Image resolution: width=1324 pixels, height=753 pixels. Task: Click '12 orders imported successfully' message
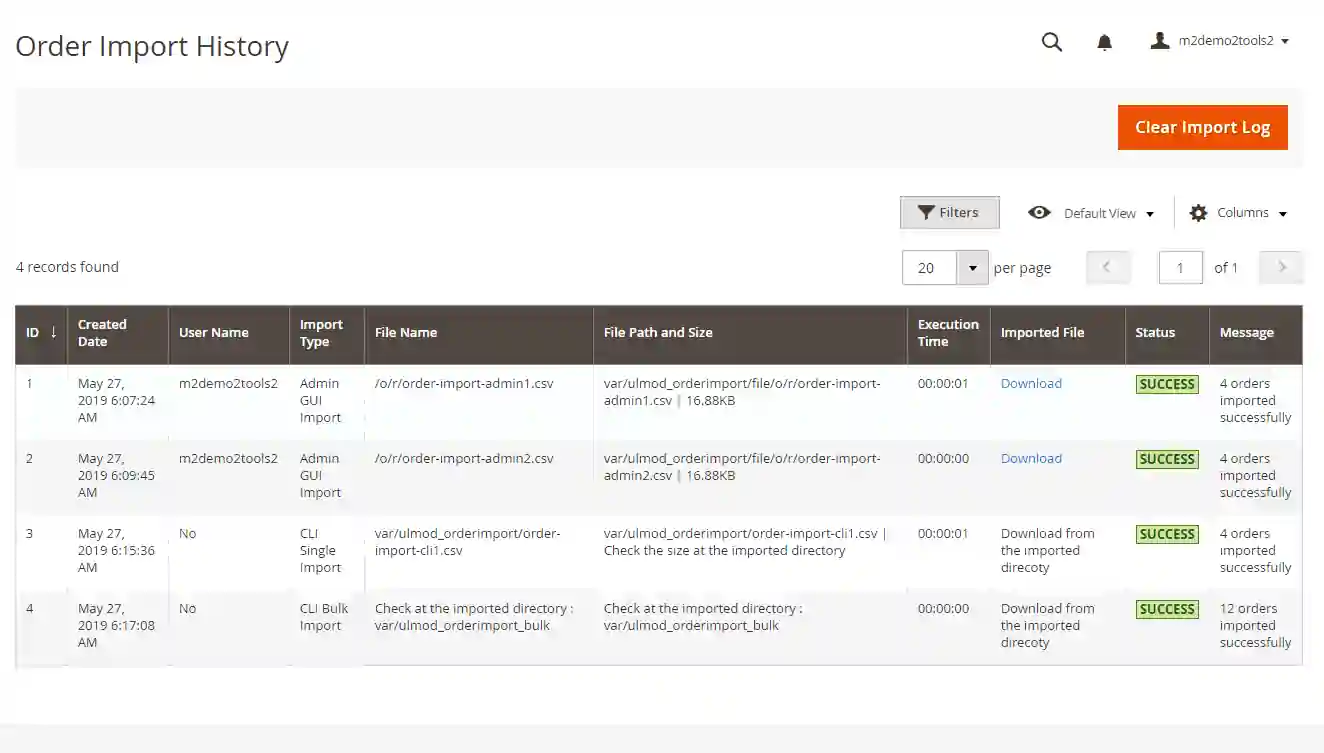1255,625
